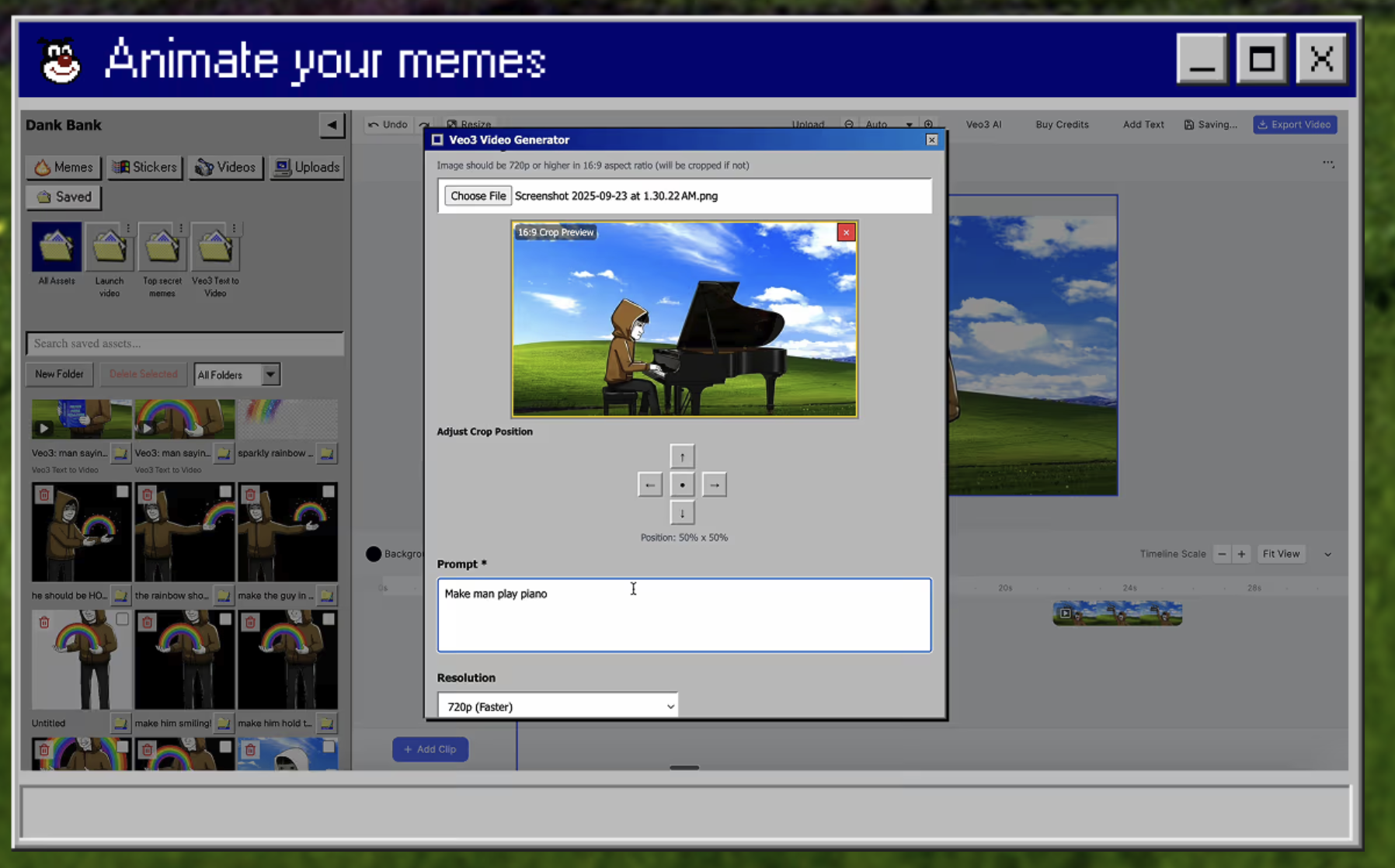Open the Videos tab
Viewport: 1395px width, 868px height.
coord(225,167)
